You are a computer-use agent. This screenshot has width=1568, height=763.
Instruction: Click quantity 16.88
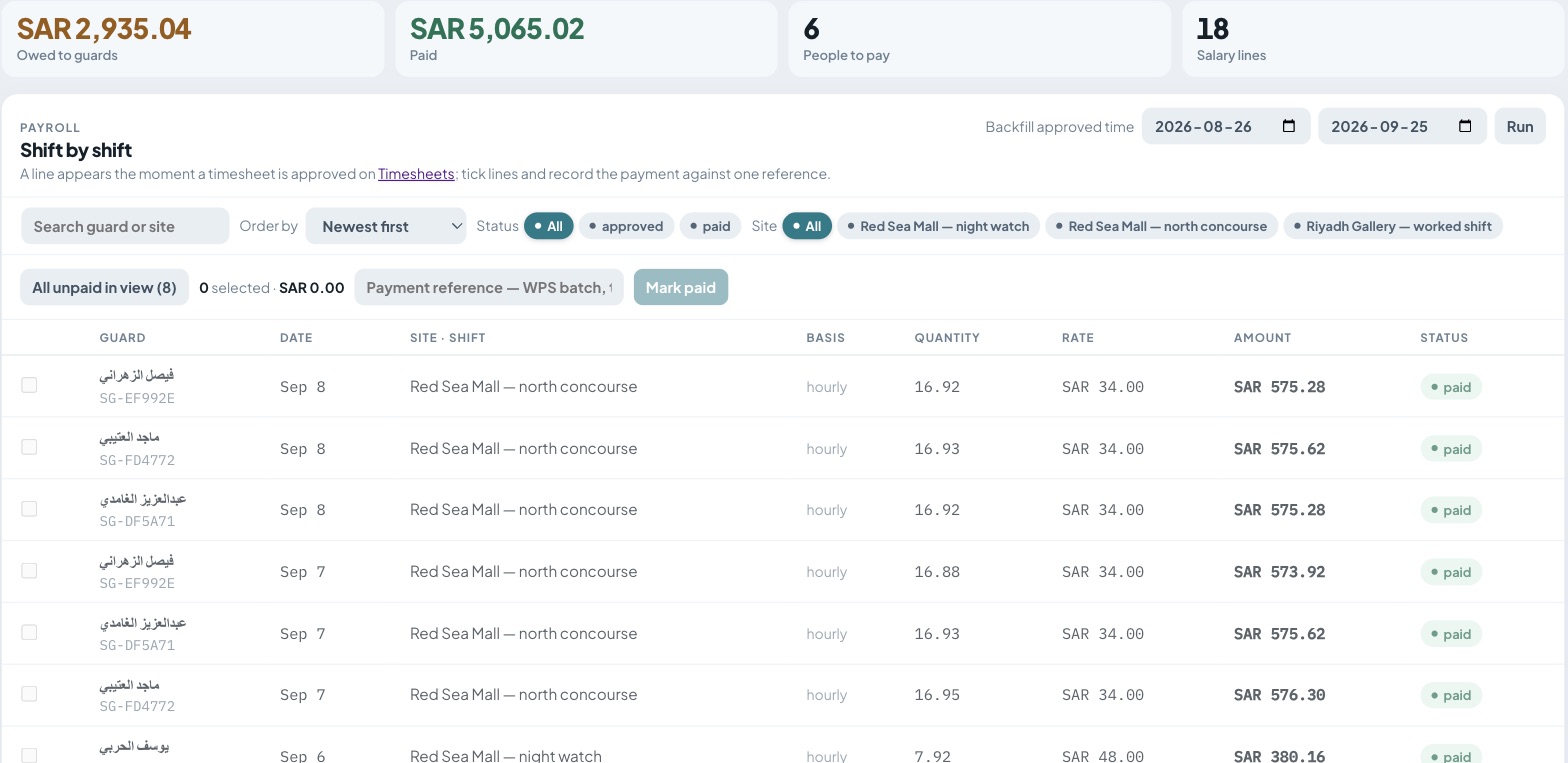937,572
